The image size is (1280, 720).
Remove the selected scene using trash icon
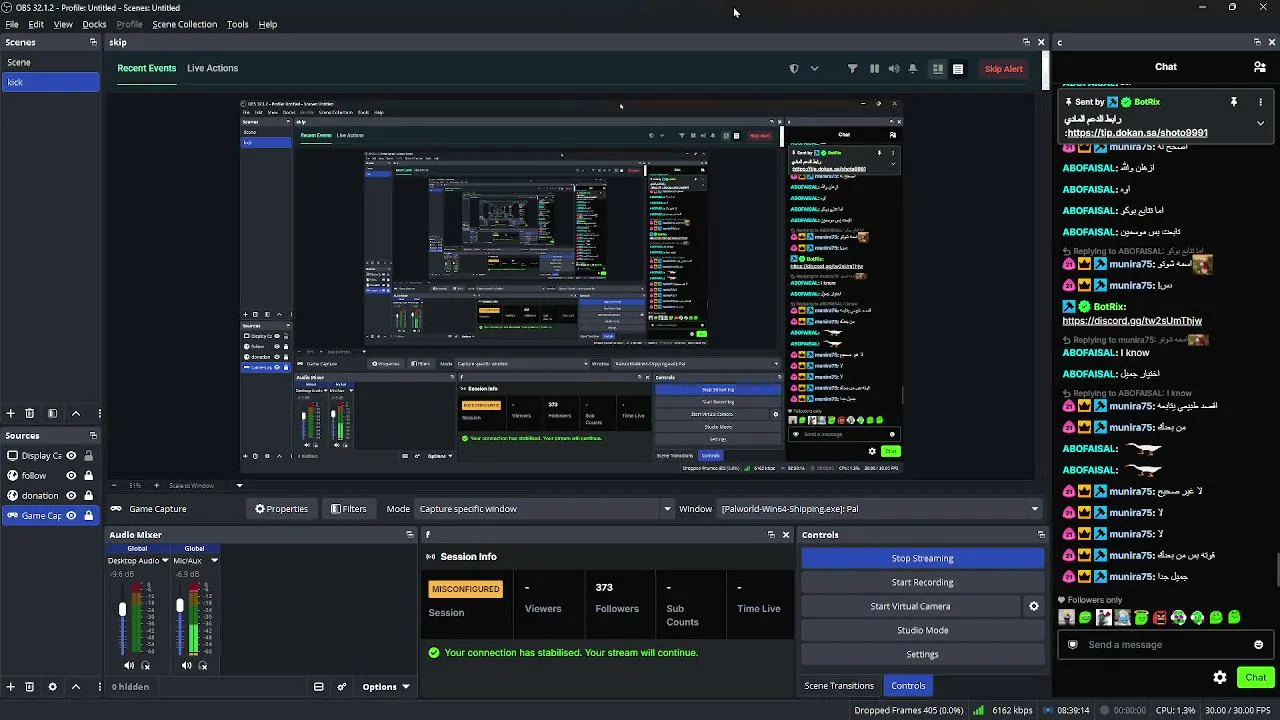pos(29,413)
